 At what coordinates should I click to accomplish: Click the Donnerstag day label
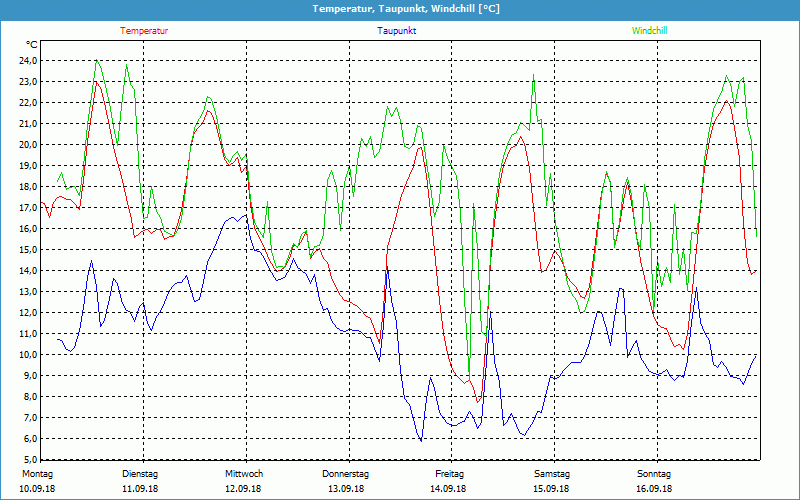345,474
